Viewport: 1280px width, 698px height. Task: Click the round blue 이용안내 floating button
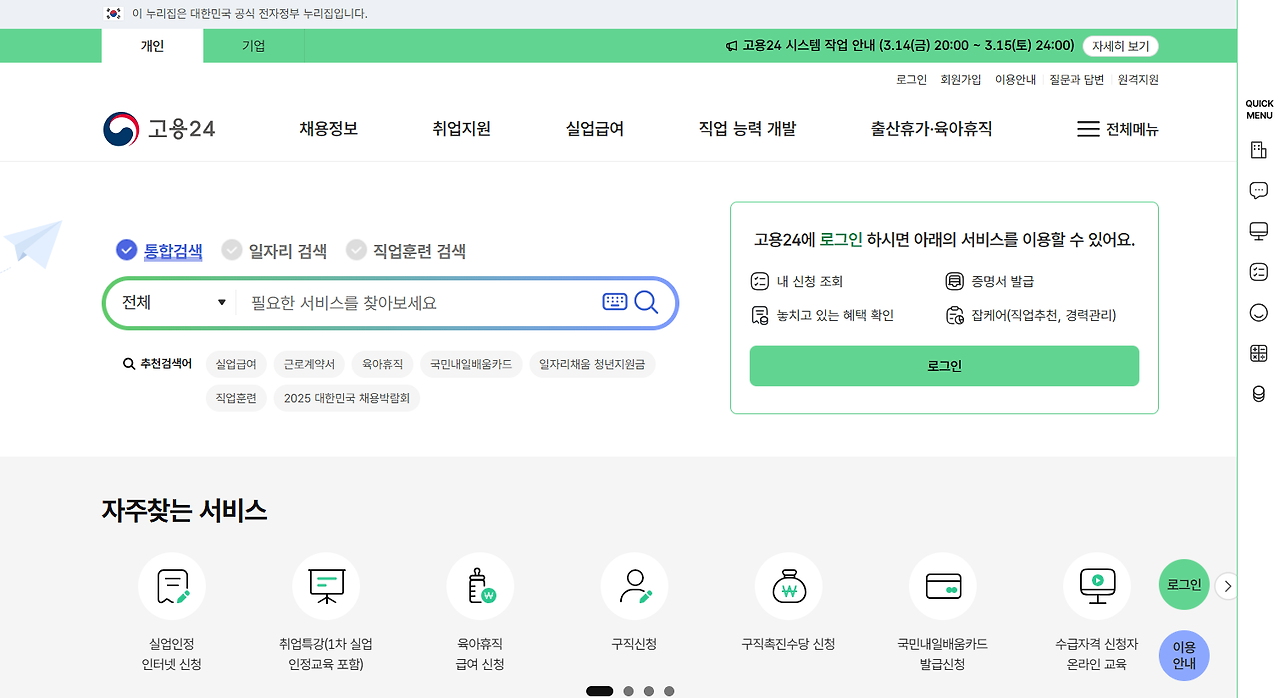click(1184, 656)
